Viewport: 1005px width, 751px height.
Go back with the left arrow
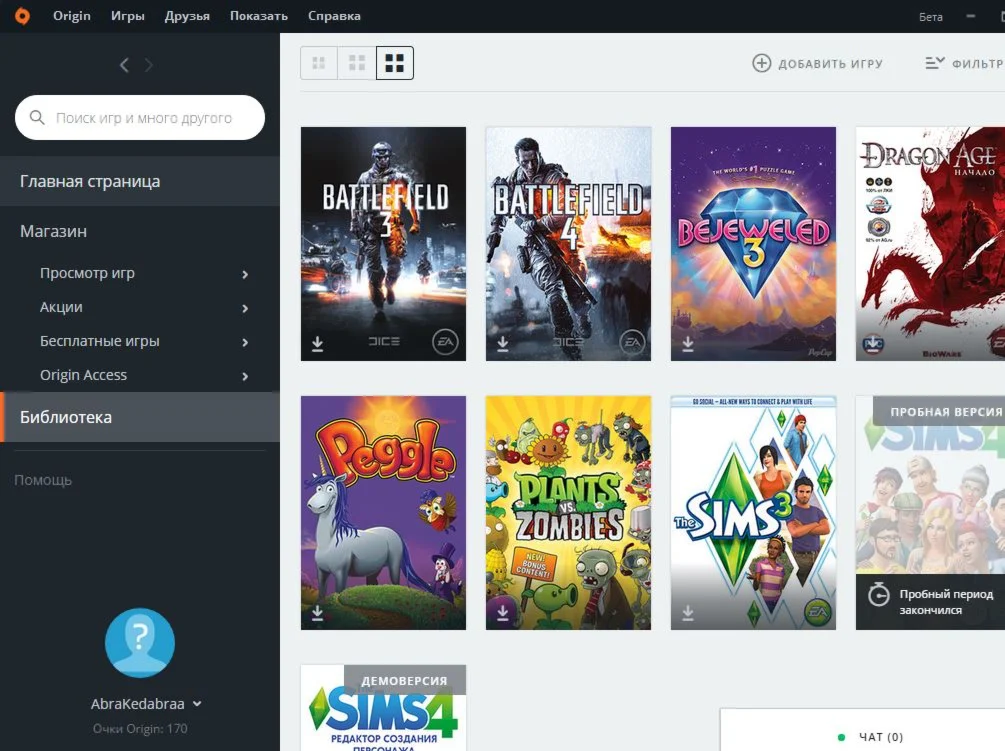(124, 65)
